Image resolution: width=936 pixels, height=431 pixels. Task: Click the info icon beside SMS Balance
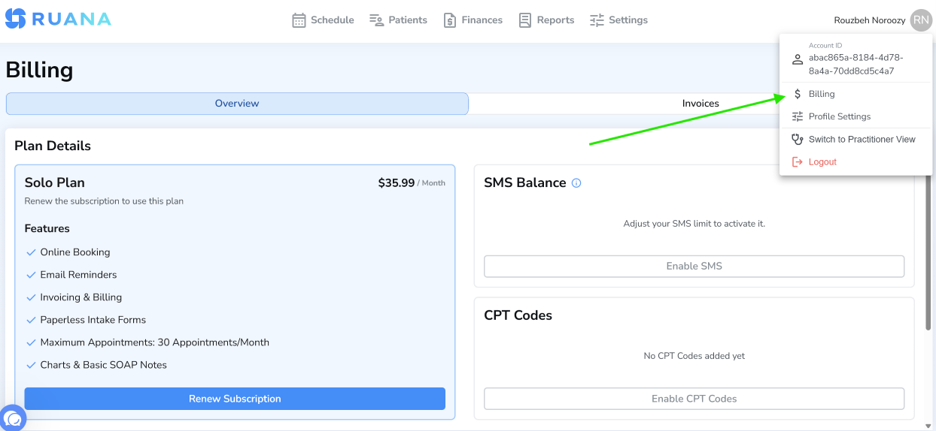[576, 183]
